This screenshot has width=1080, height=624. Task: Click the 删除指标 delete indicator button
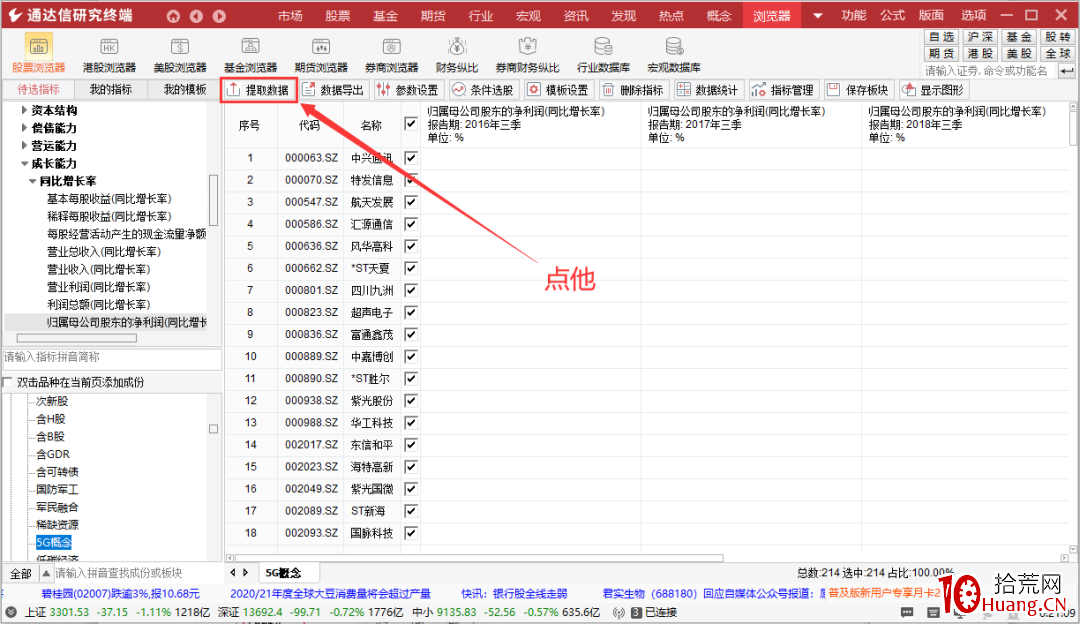coord(632,90)
